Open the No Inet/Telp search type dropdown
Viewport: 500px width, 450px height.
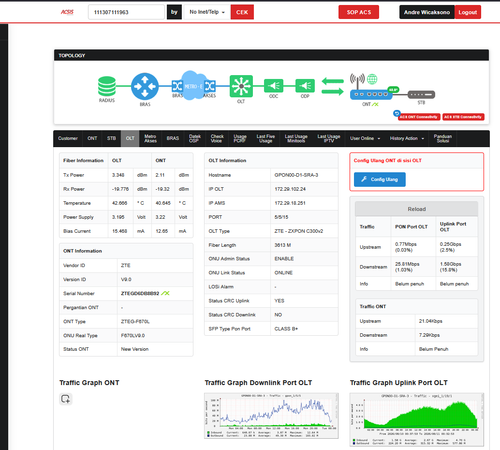207,12
